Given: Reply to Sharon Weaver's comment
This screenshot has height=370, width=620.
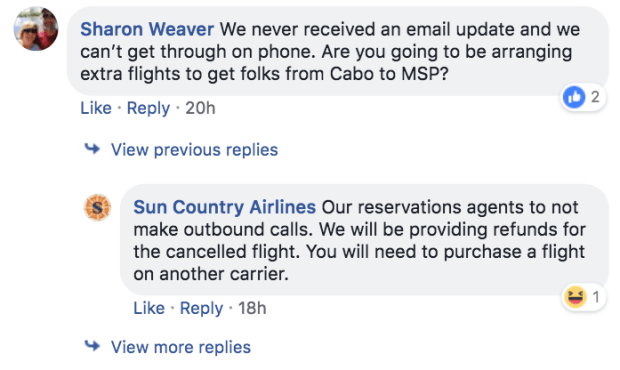Looking at the screenshot, I should [148, 108].
